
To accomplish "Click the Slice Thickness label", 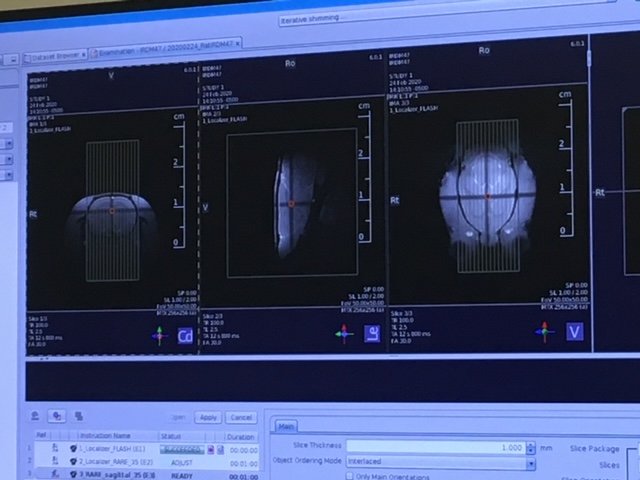I will [x=317, y=445].
